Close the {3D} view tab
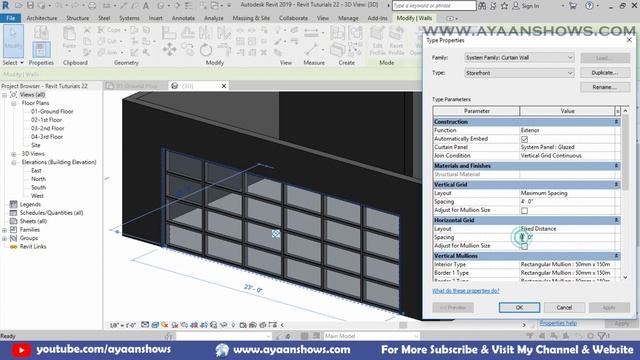The height and width of the screenshot is (360, 640). pos(224,86)
